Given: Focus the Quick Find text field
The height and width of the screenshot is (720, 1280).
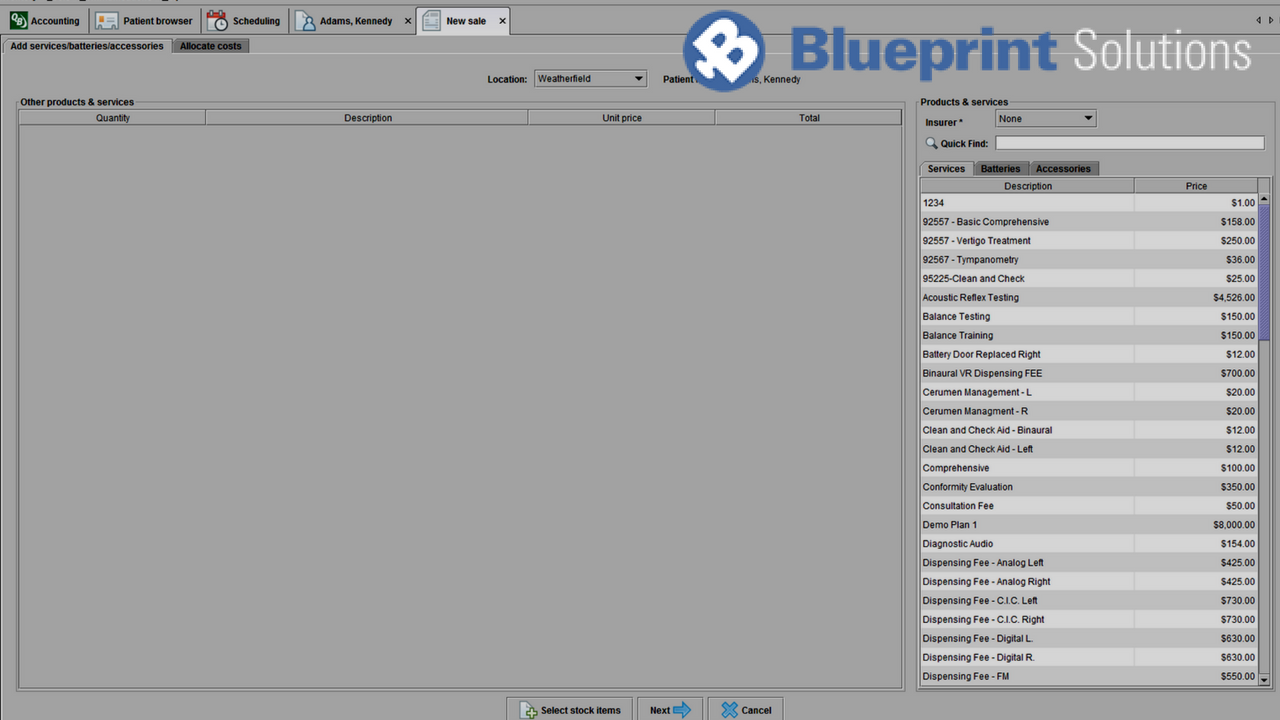Looking at the screenshot, I should [x=1129, y=144].
